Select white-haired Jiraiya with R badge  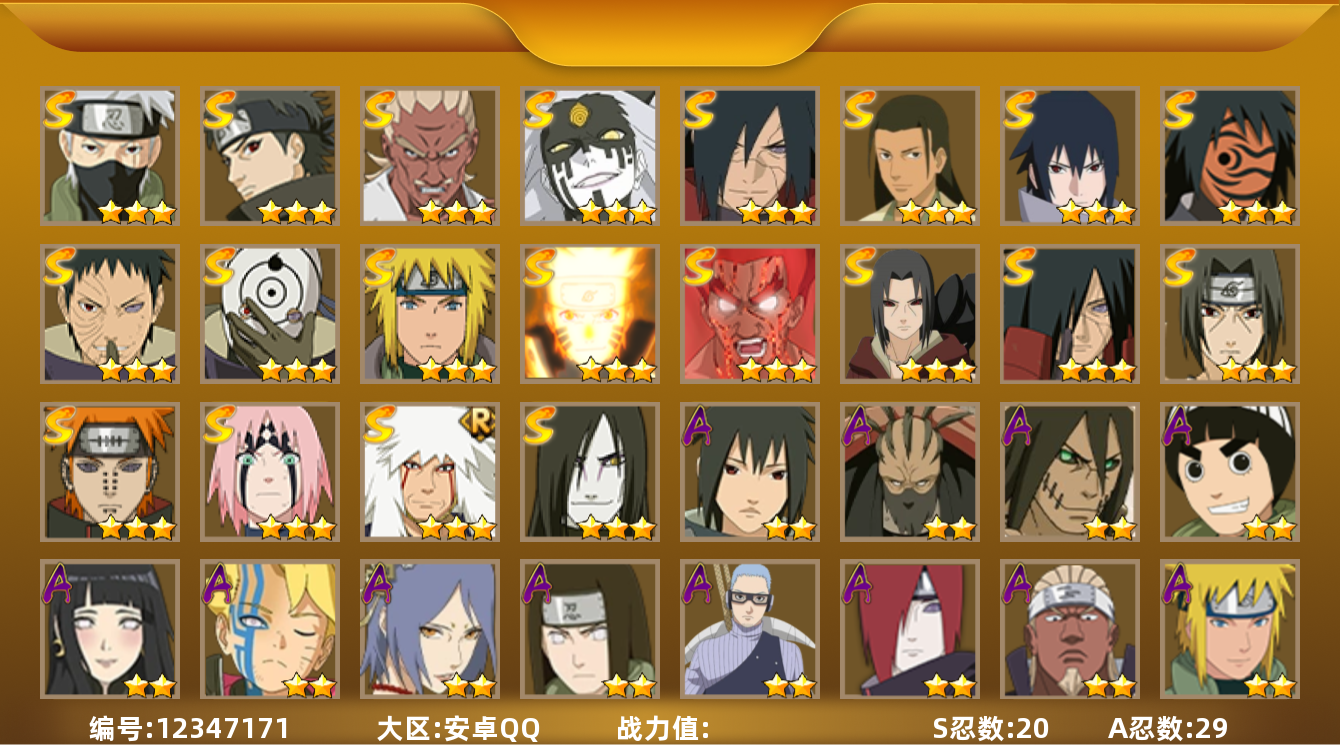[x=429, y=472]
